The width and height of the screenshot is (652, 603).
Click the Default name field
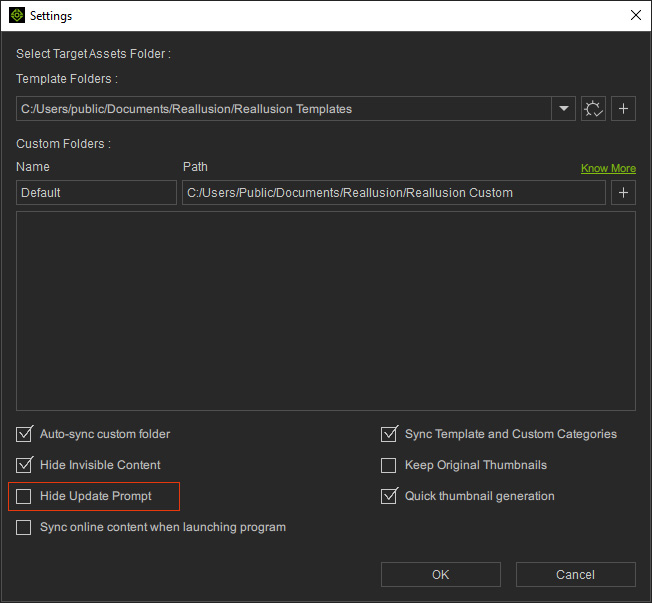pos(96,192)
